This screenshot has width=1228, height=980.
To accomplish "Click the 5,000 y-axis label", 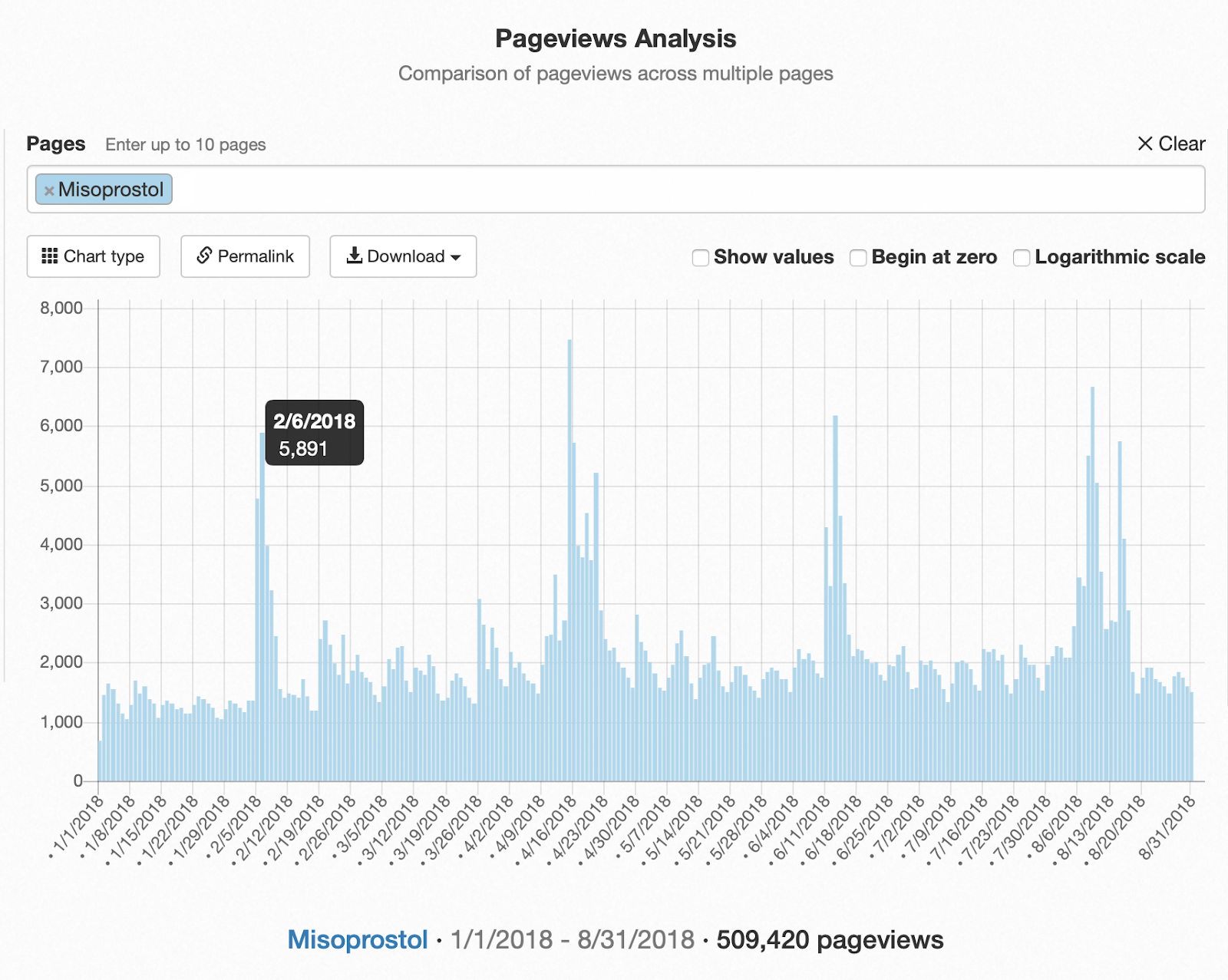I will tap(61, 486).
